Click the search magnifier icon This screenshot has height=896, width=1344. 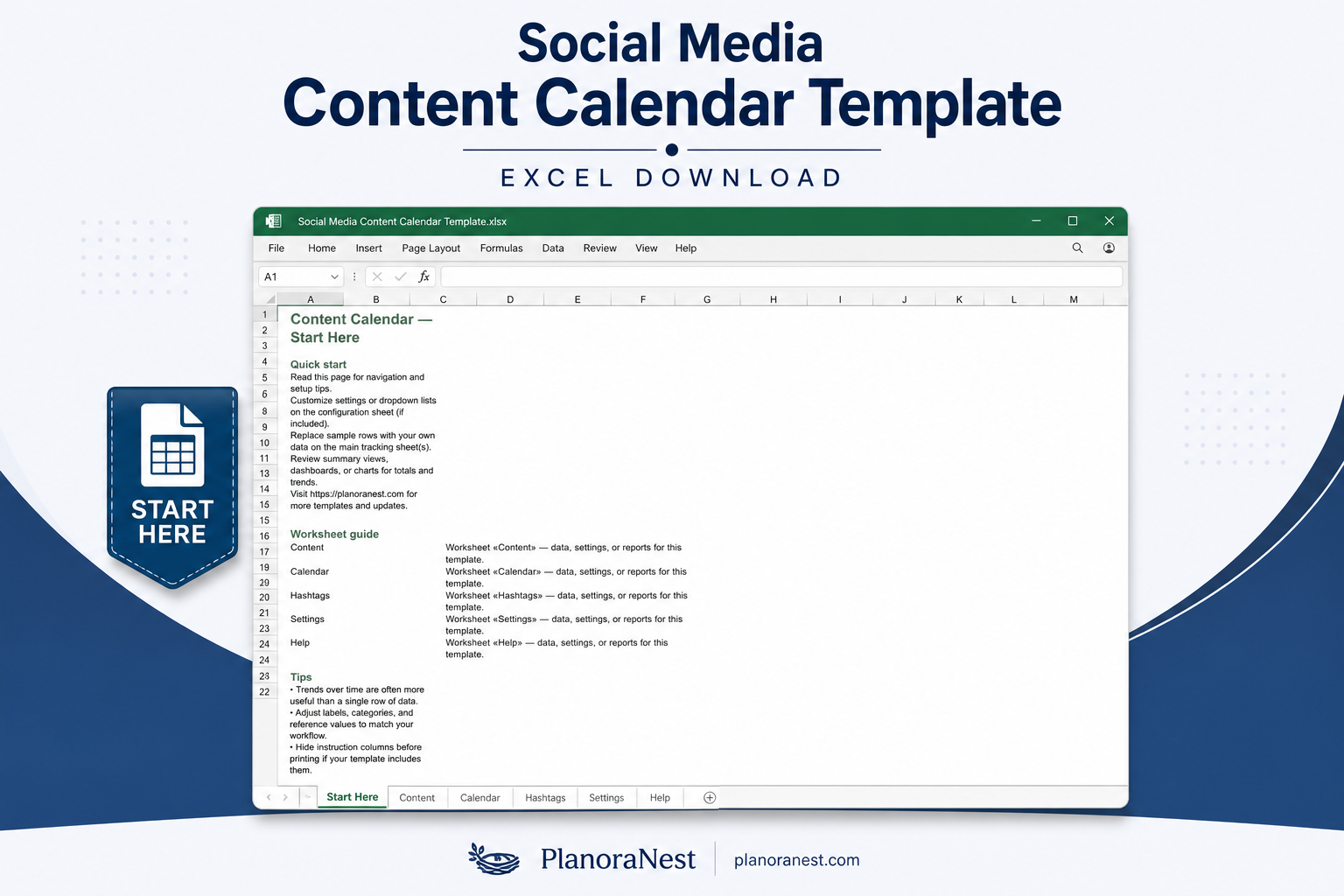coord(1077,248)
